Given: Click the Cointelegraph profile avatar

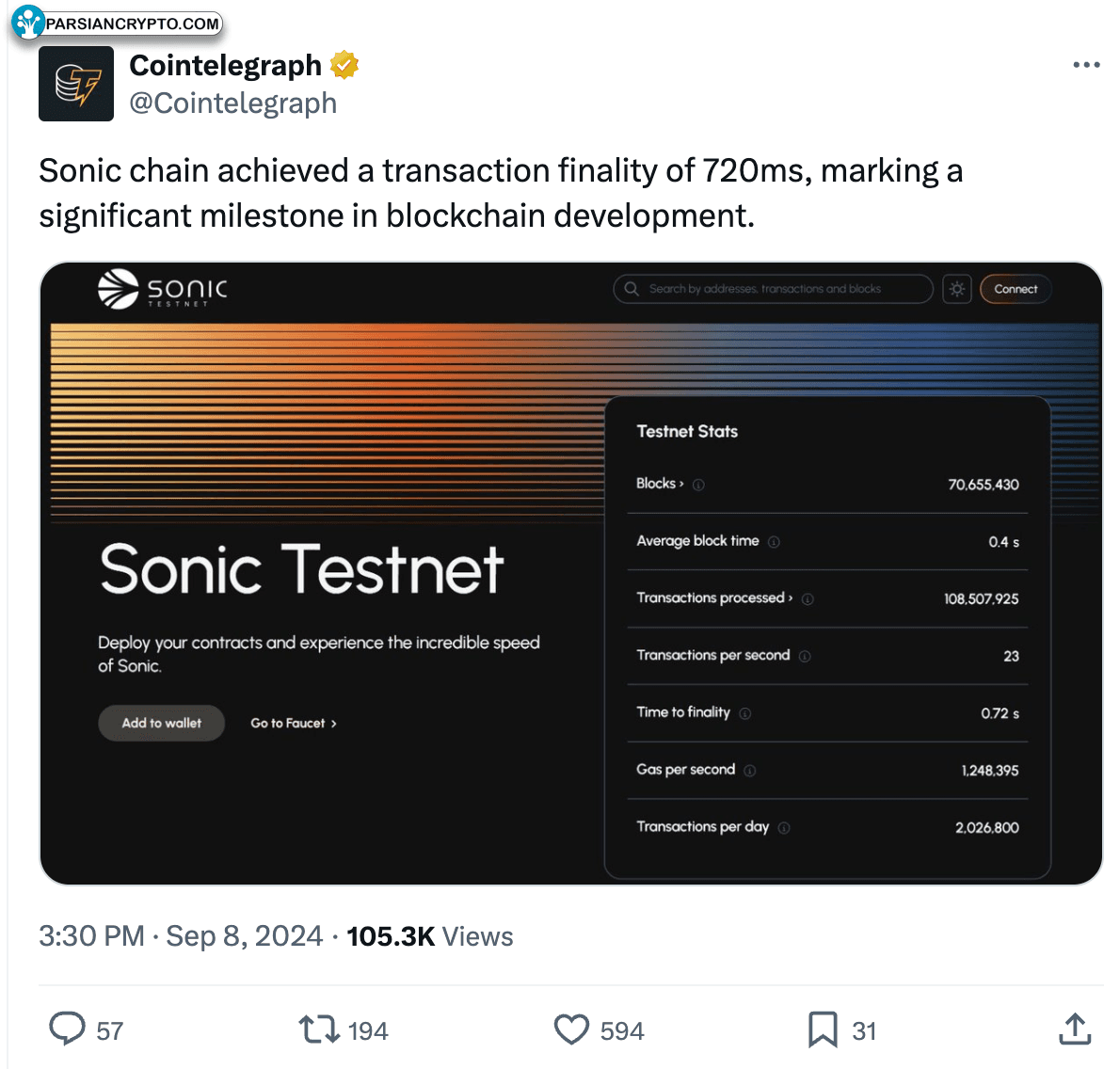Looking at the screenshot, I should pos(76,84).
